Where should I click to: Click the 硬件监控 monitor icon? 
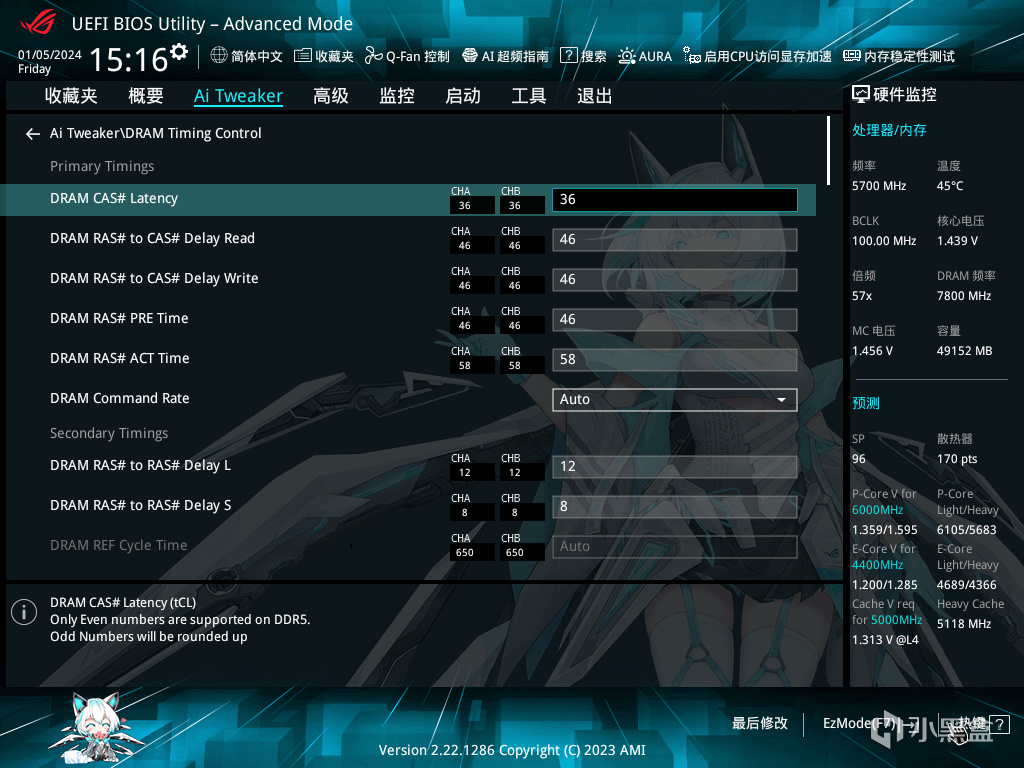point(861,95)
